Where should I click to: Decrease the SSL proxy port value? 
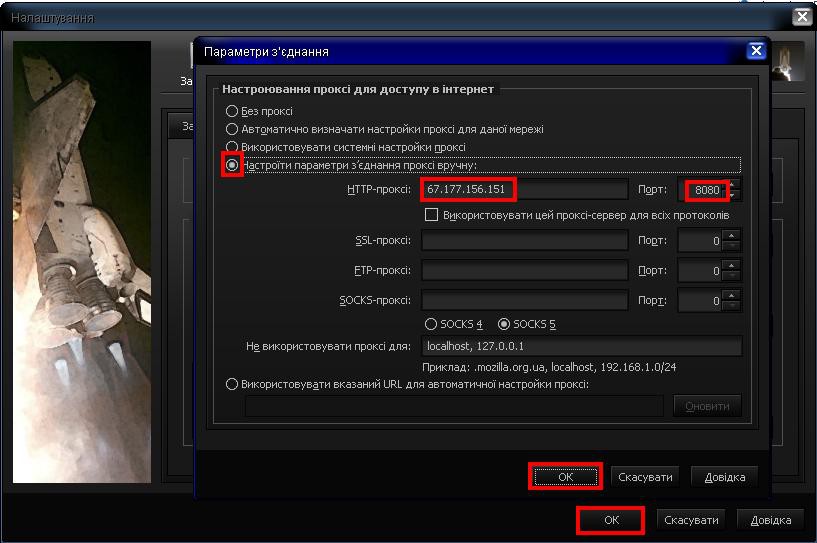(732, 246)
